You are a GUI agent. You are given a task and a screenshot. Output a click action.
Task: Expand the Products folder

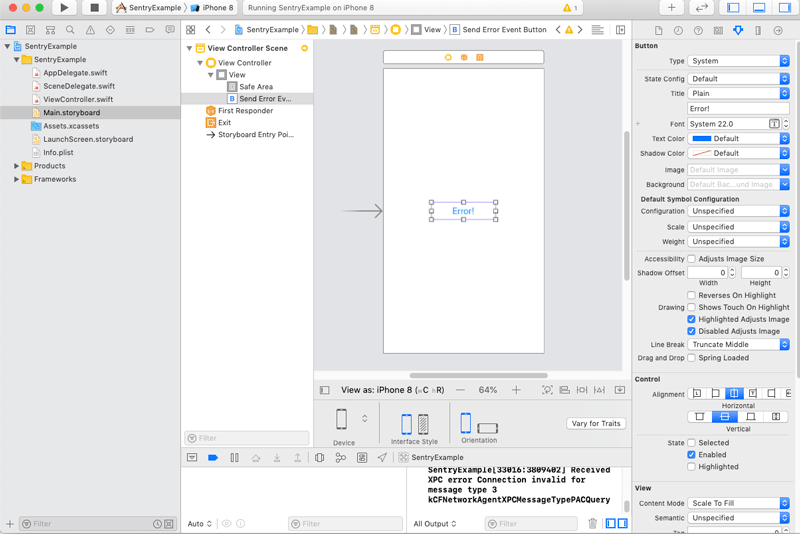(x=16, y=166)
